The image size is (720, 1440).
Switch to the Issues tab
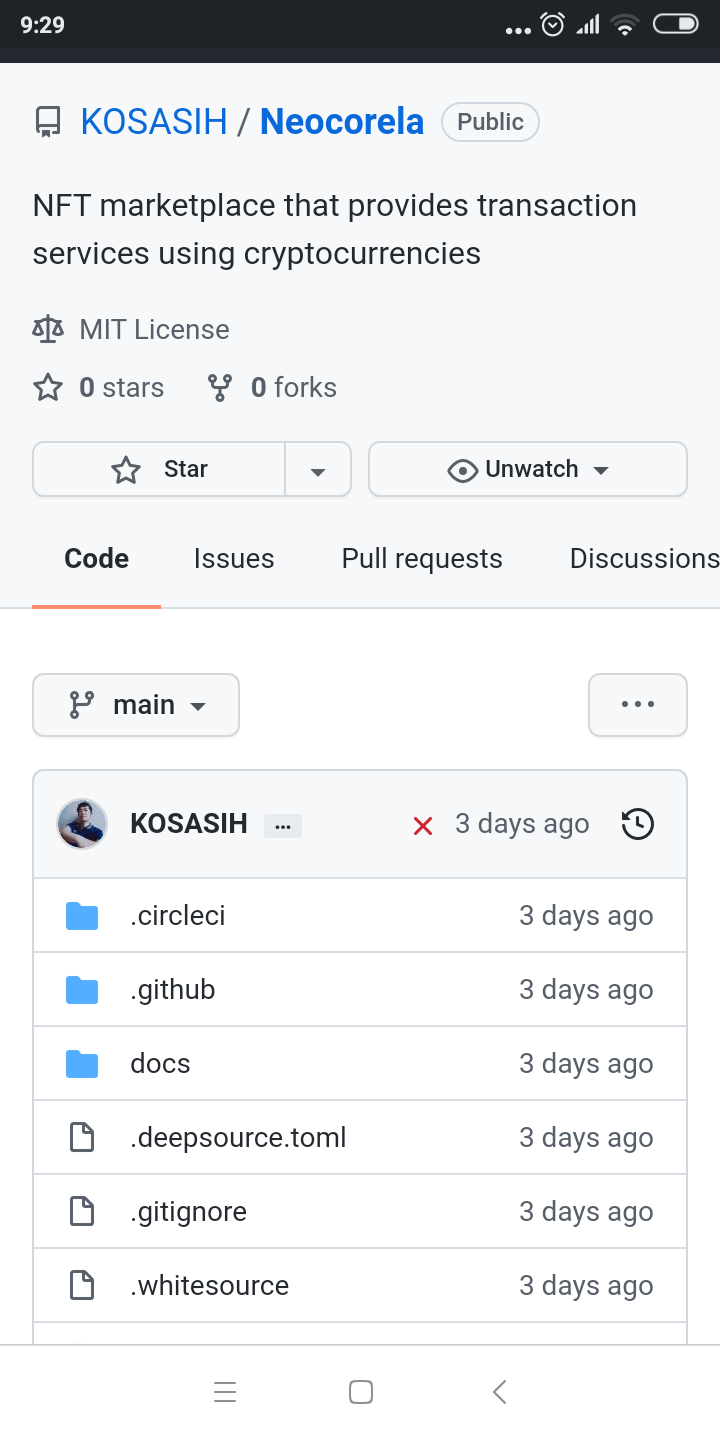click(234, 558)
